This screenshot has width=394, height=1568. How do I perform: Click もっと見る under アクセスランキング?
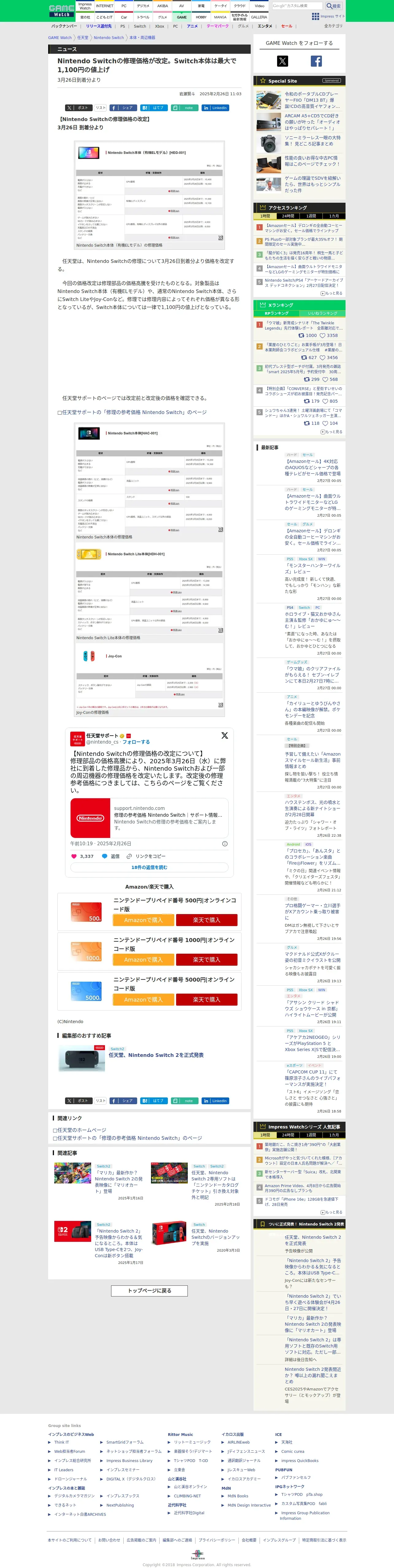[x=332, y=293]
